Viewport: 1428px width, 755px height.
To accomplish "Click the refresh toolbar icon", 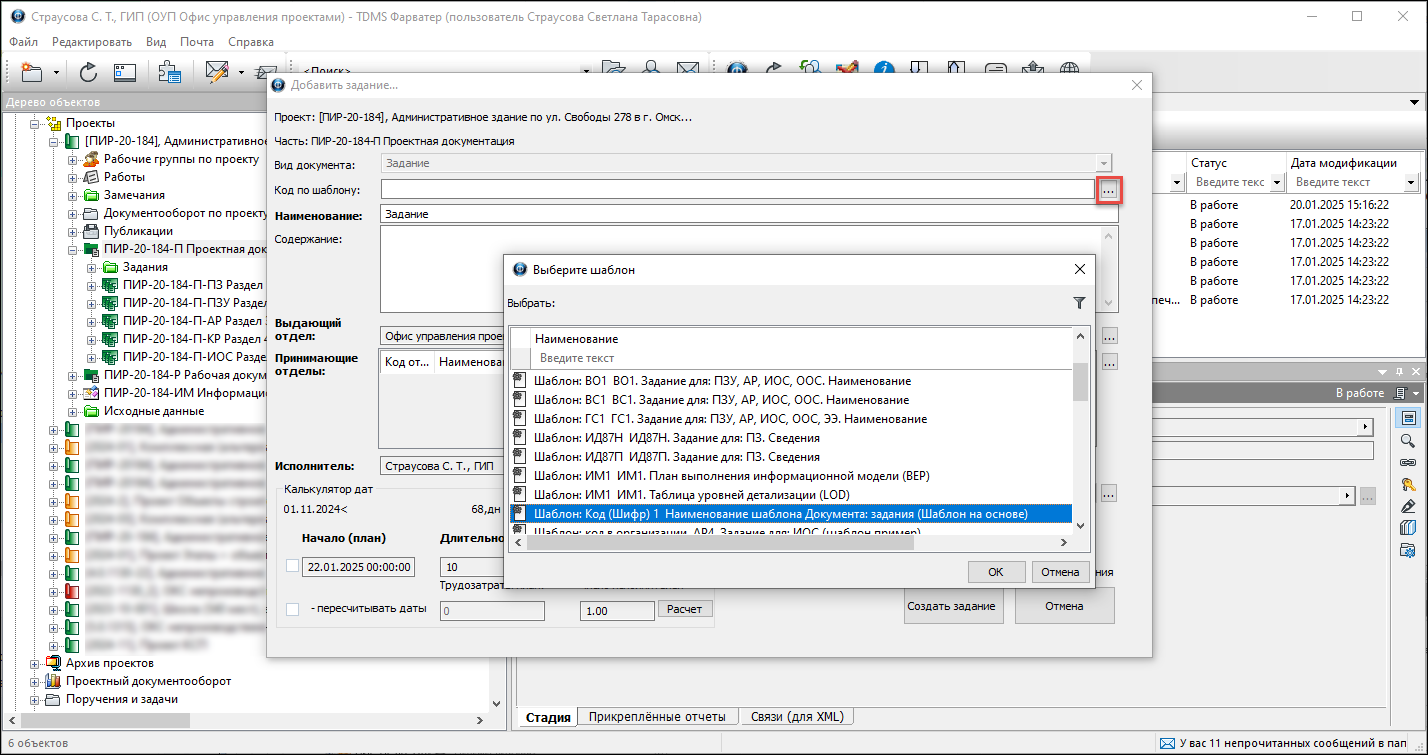I will tap(89, 71).
